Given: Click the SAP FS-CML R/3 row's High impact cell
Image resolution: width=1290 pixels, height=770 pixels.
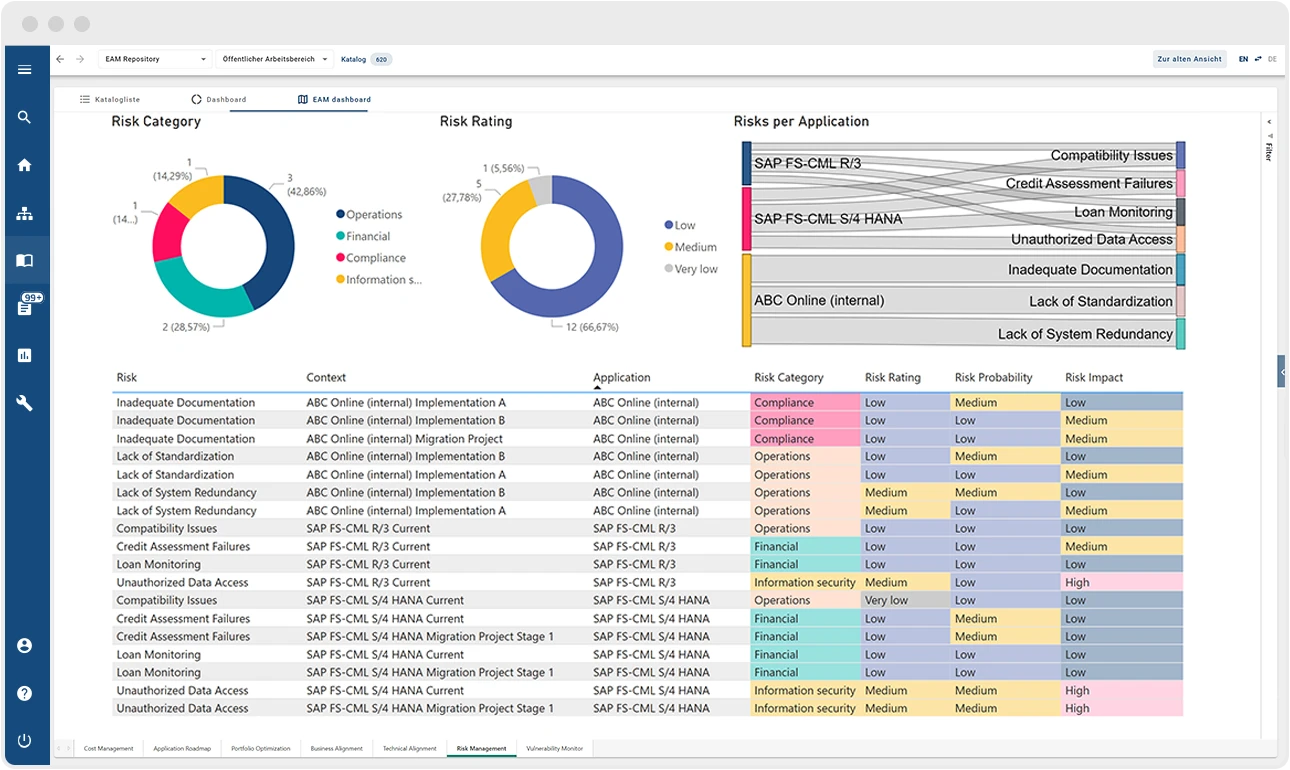Looking at the screenshot, I should (1122, 583).
